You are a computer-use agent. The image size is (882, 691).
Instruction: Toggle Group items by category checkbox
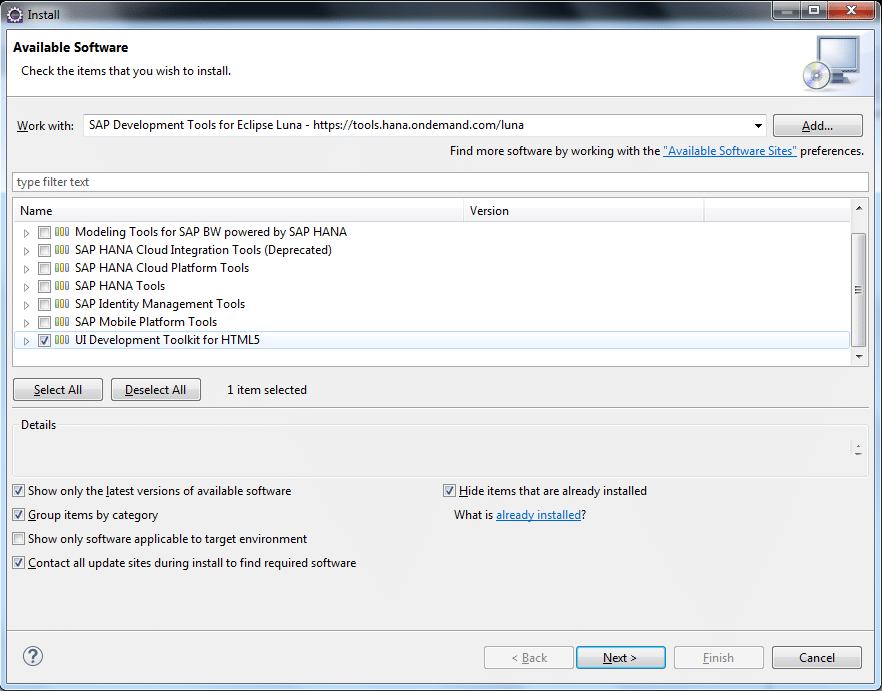coord(19,515)
